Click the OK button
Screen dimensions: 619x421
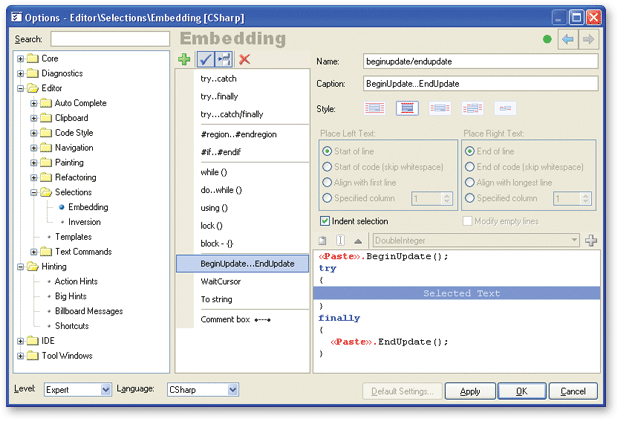pyautogui.click(x=522, y=391)
